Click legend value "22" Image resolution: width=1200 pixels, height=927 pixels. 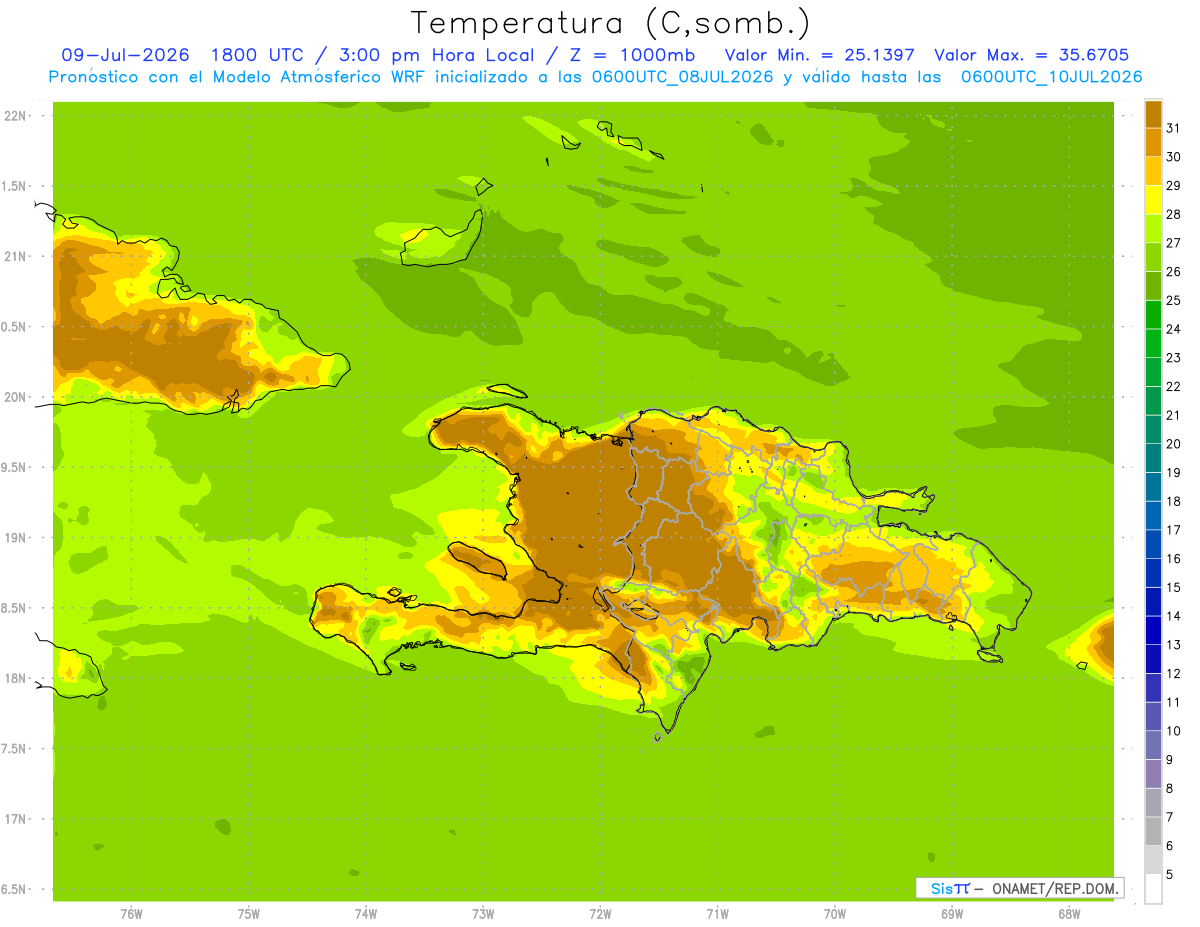tap(1174, 386)
